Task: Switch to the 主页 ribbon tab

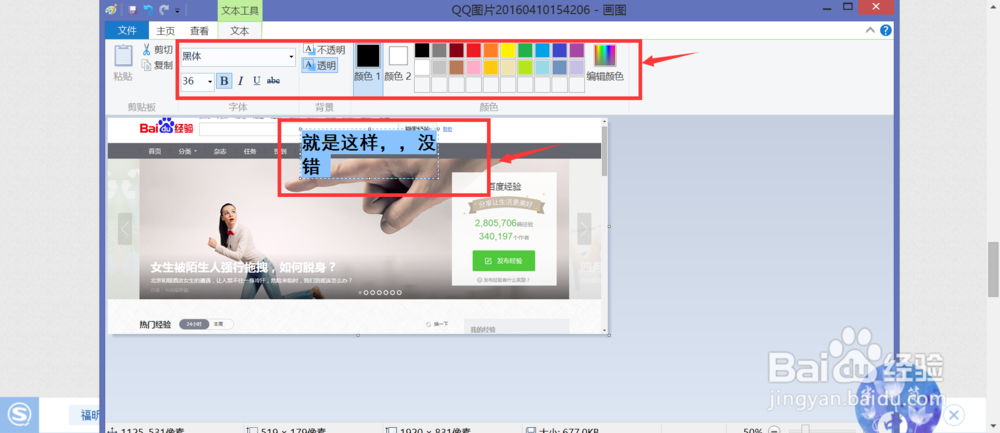Action: click(x=166, y=31)
